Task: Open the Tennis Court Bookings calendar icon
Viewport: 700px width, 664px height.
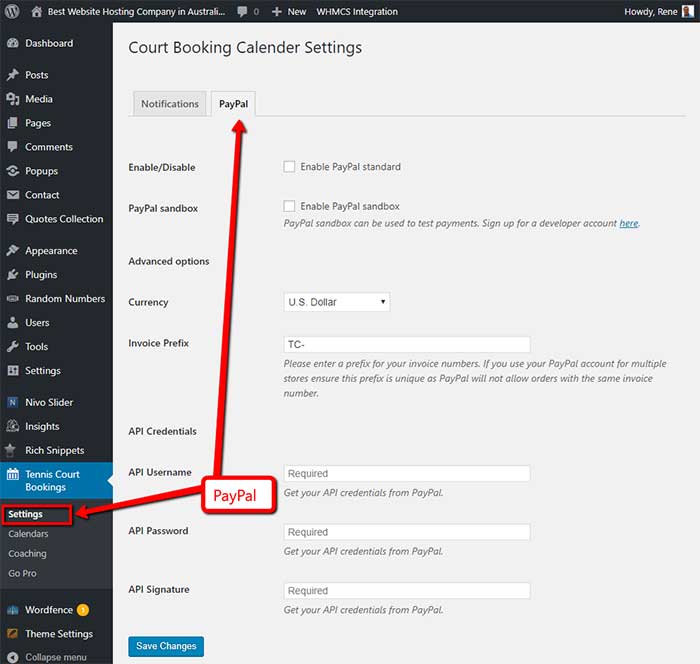Action: click(x=13, y=474)
